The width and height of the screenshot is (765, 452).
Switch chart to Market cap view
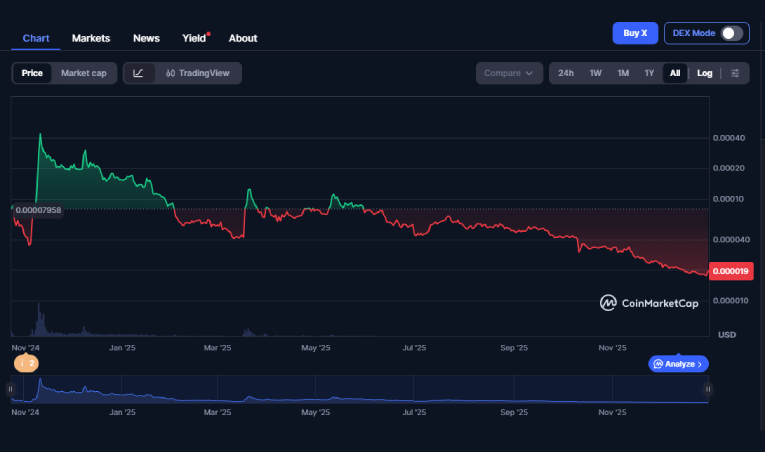tap(83, 73)
